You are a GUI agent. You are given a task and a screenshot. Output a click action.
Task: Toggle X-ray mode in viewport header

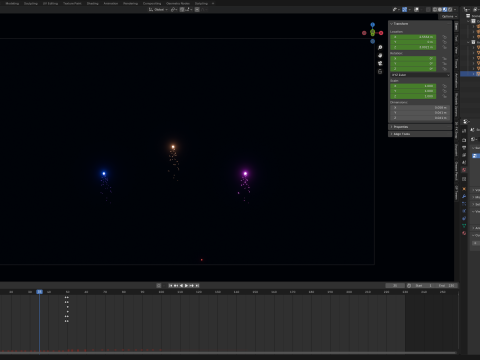428,9
